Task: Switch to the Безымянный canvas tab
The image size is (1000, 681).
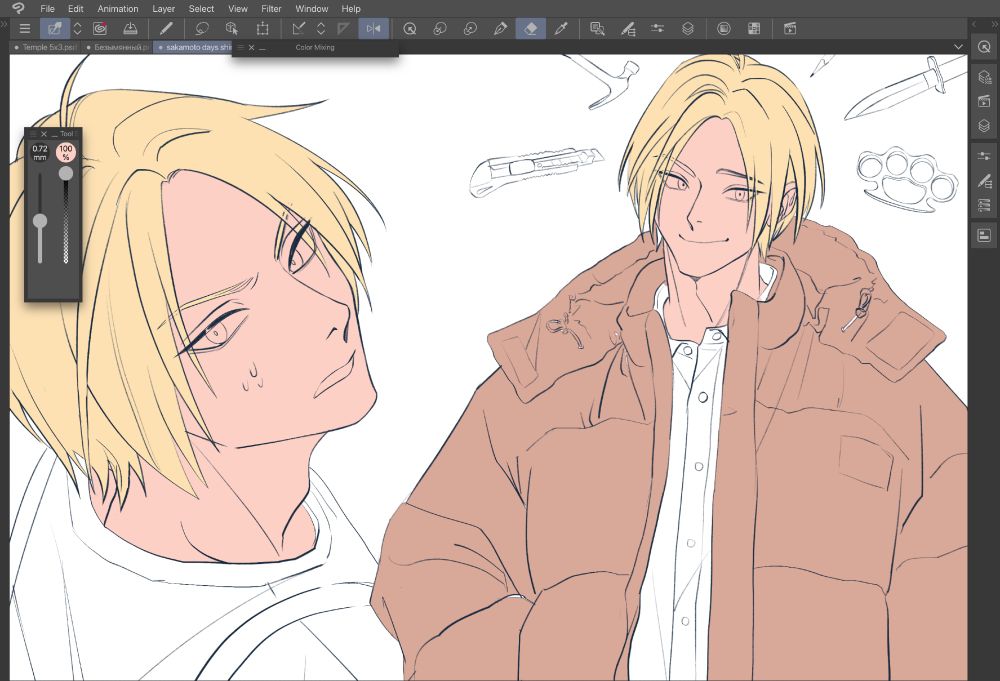Action: (x=118, y=47)
